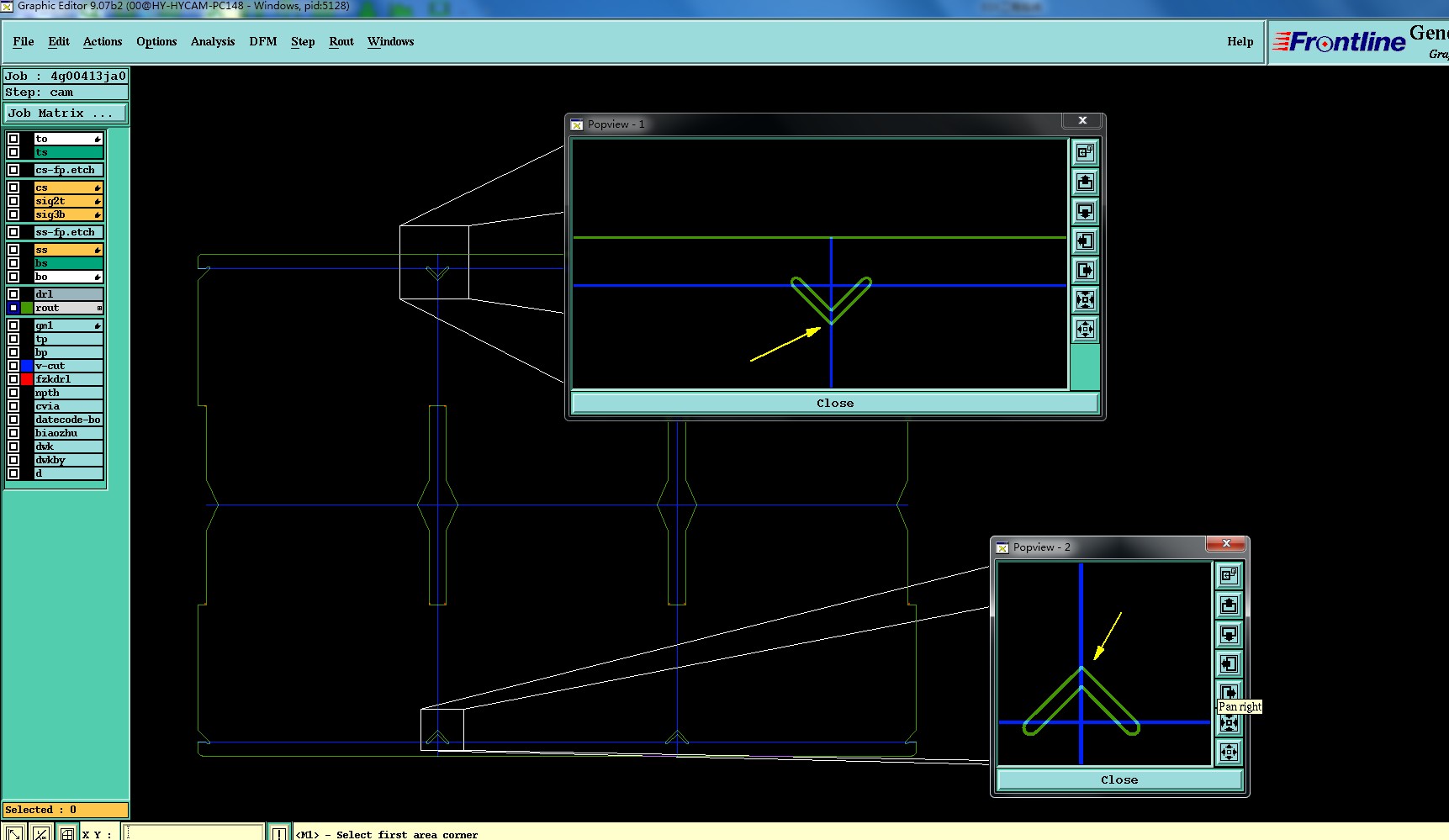Select the bo layer name
The height and width of the screenshot is (840, 1449).
[68, 277]
